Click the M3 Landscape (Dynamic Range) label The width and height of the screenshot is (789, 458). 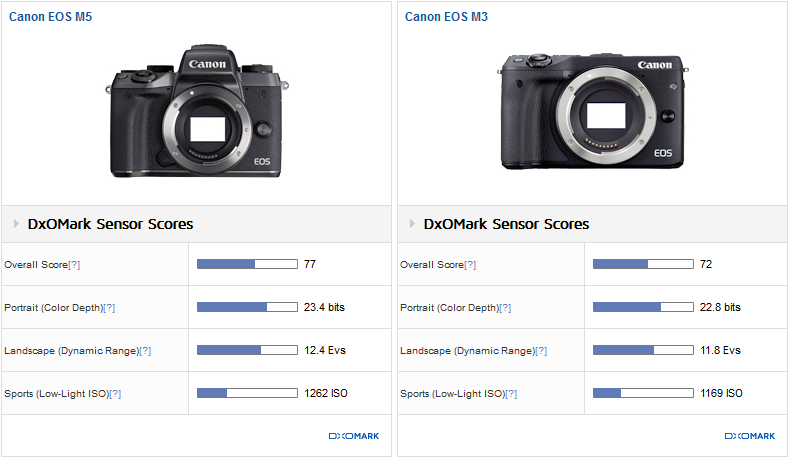[x=467, y=351]
